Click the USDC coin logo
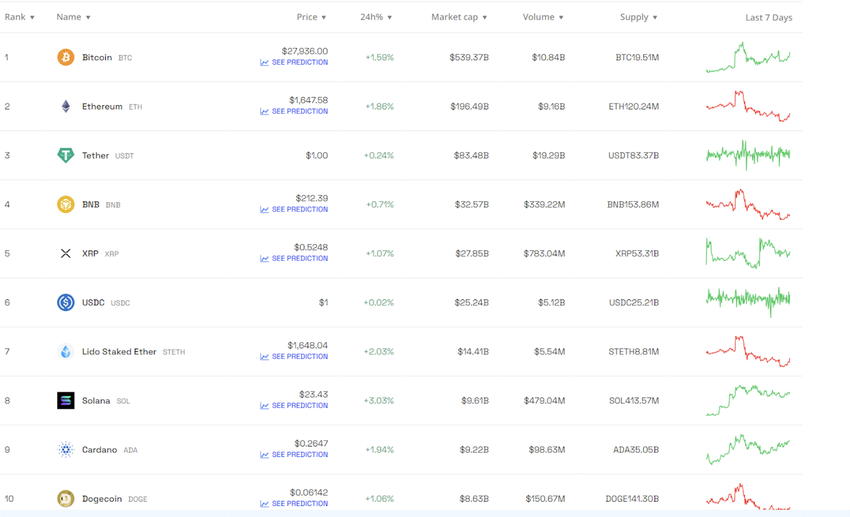Image resolution: width=850 pixels, height=517 pixels. pyautogui.click(x=66, y=302)
